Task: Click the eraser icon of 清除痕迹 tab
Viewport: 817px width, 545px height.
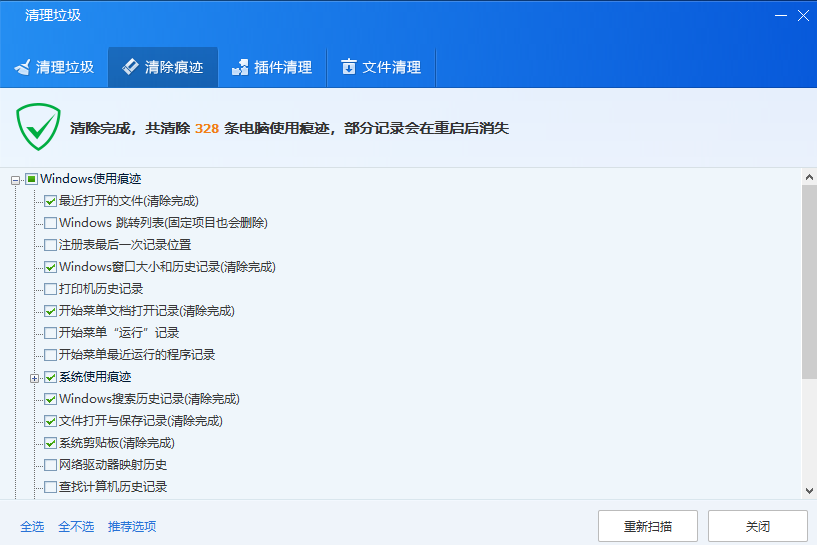Action: (x=130, y=67)
